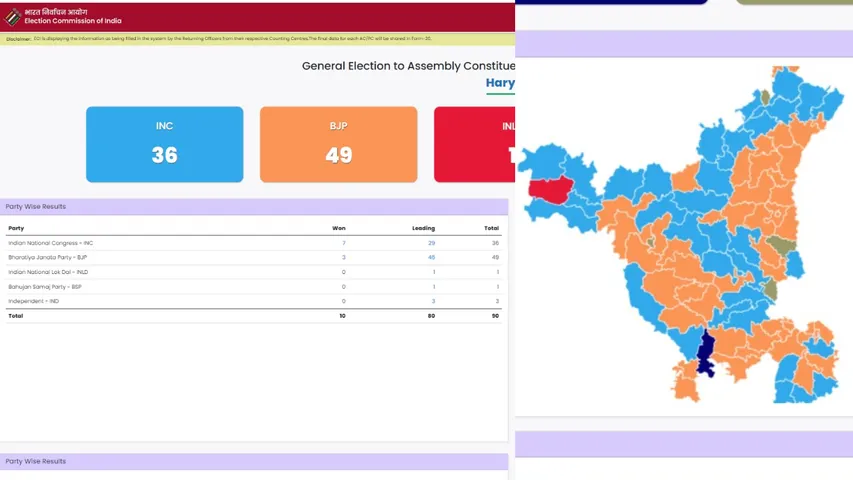Click the 'Party' column header
The image size is (853, 480).
pyautogui.click(x=16, y=228)
